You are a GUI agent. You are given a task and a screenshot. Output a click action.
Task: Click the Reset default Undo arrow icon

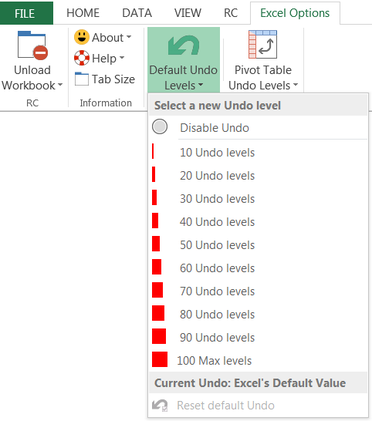point(160,405)
